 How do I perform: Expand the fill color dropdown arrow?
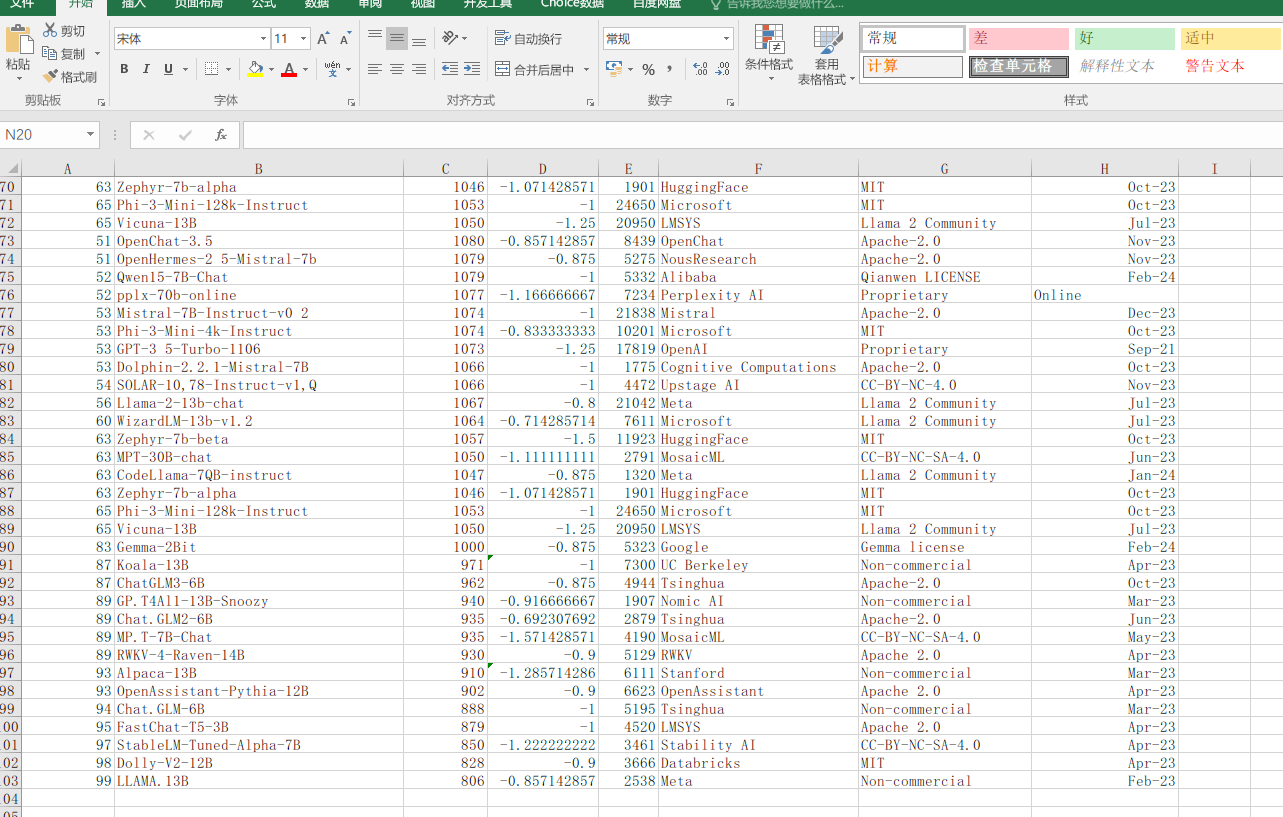tap(271, 69)
